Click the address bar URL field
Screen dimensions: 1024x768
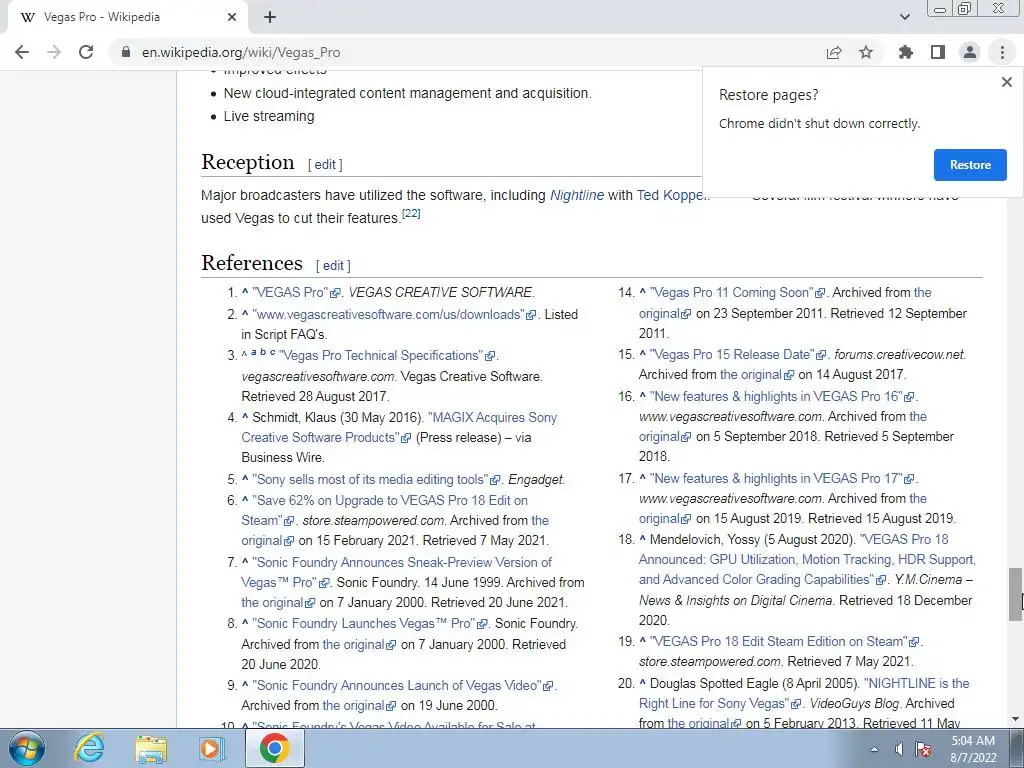457,52
